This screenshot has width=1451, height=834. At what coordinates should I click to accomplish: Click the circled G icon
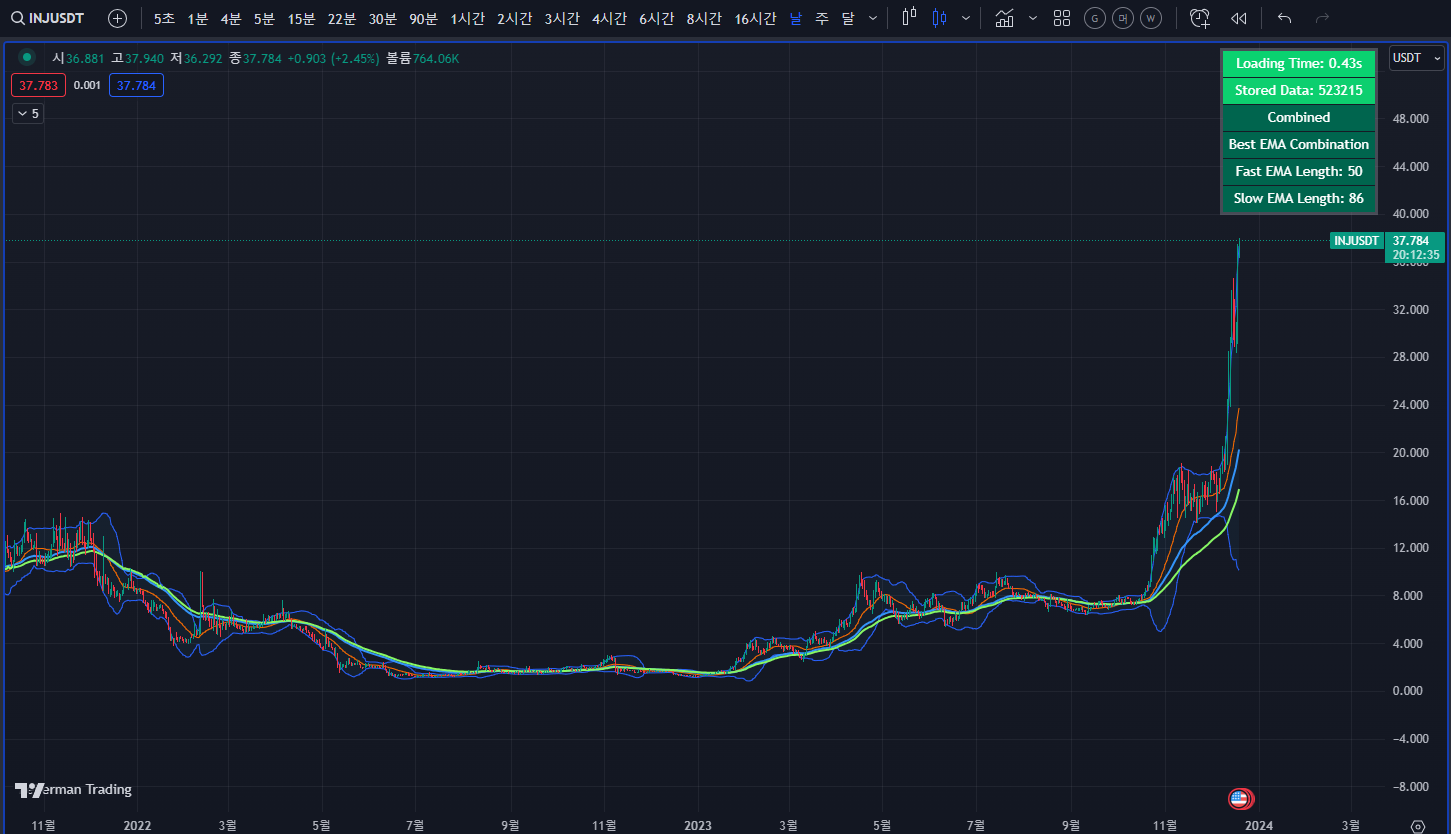(1095, 18)
